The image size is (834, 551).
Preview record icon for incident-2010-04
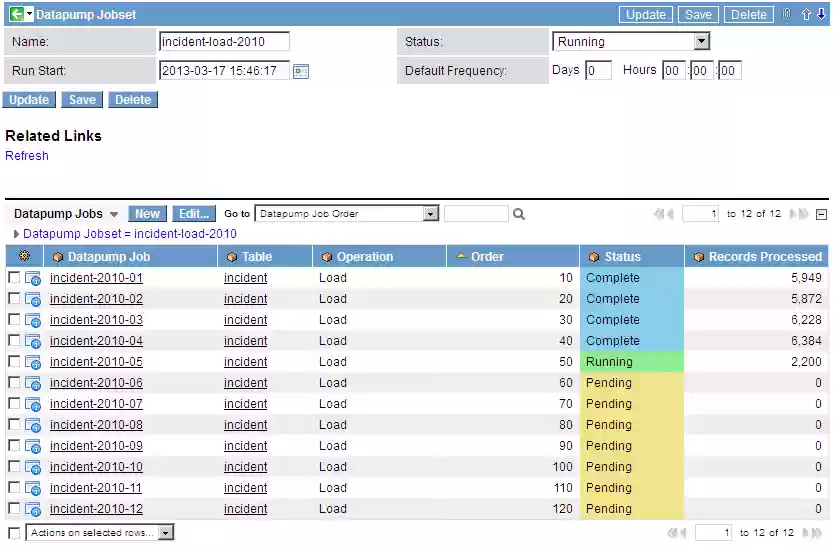click(x=33, y=341)
